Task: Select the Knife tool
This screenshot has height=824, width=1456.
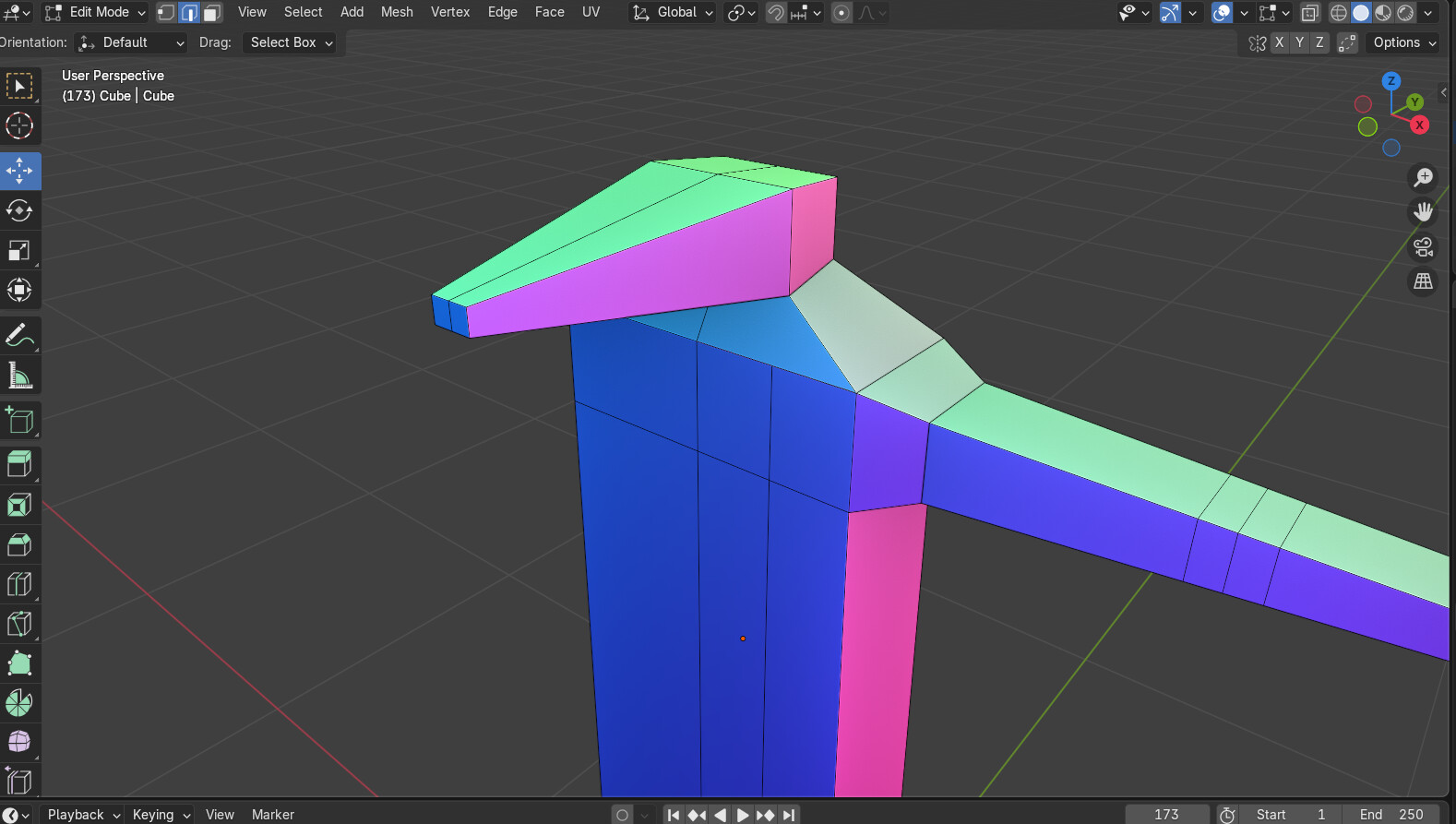Action: pyautogui.click(x=19, y=623)
